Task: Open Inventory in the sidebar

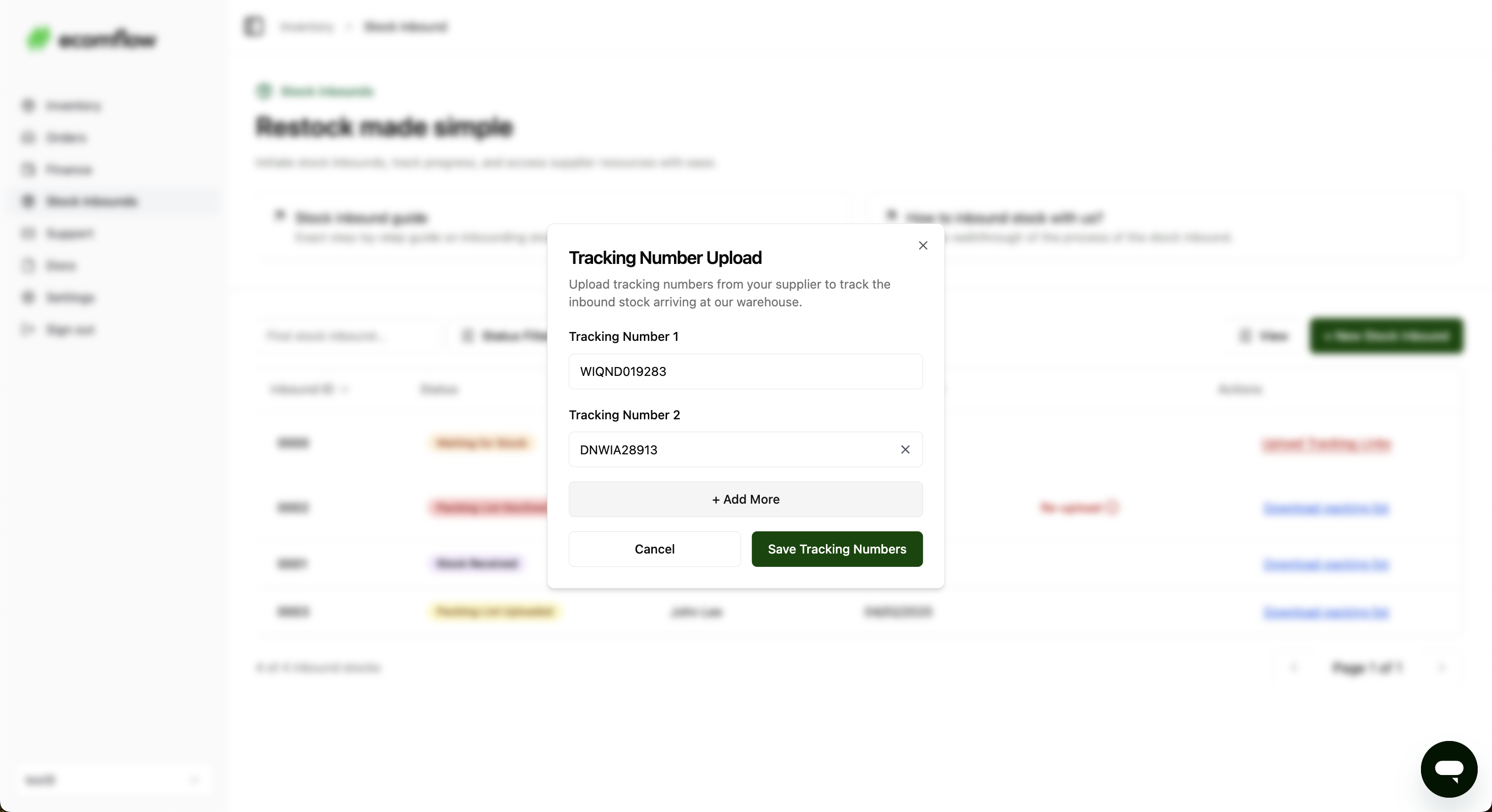Action: 73,106
